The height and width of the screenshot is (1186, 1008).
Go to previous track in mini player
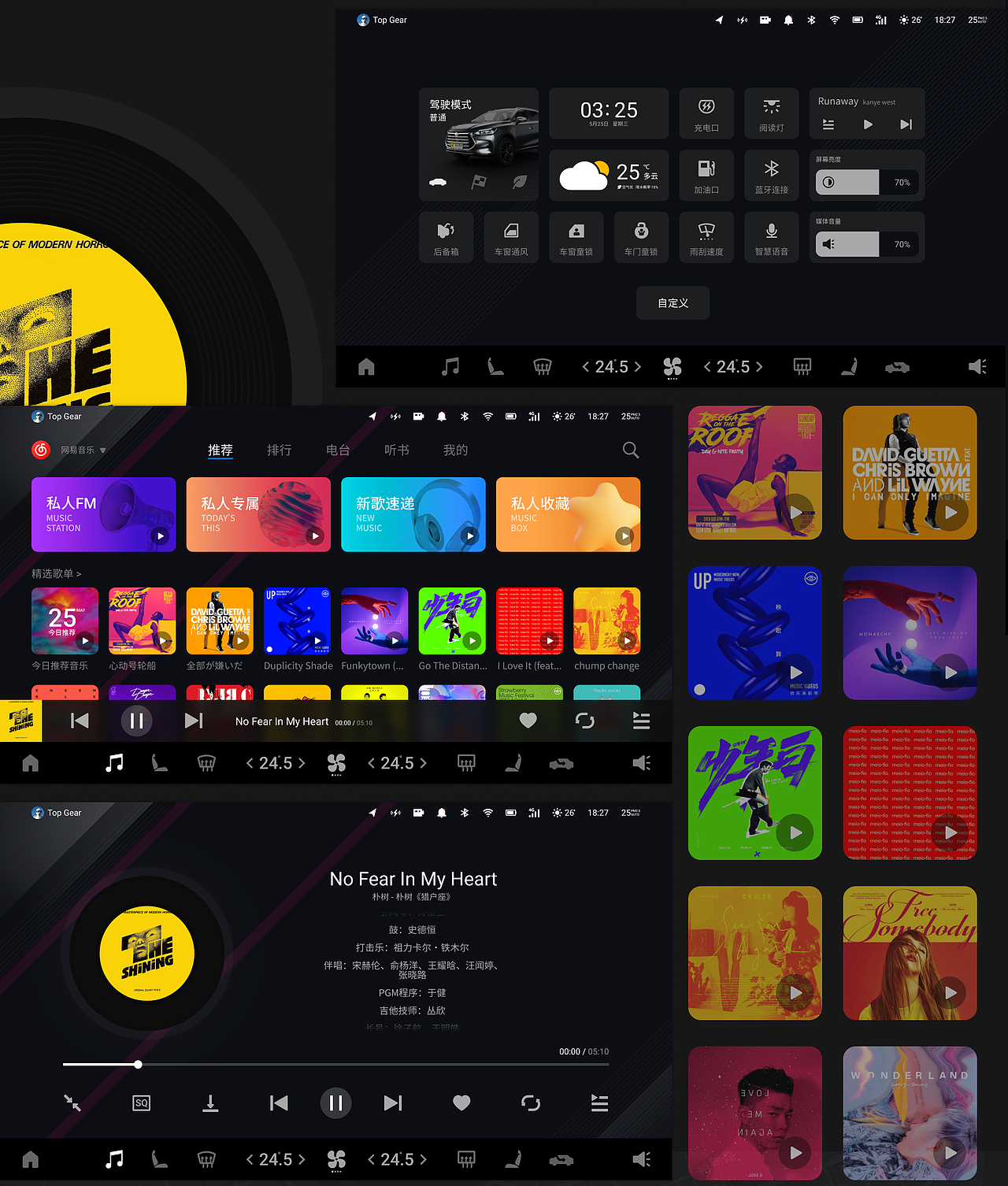point(80,721)
